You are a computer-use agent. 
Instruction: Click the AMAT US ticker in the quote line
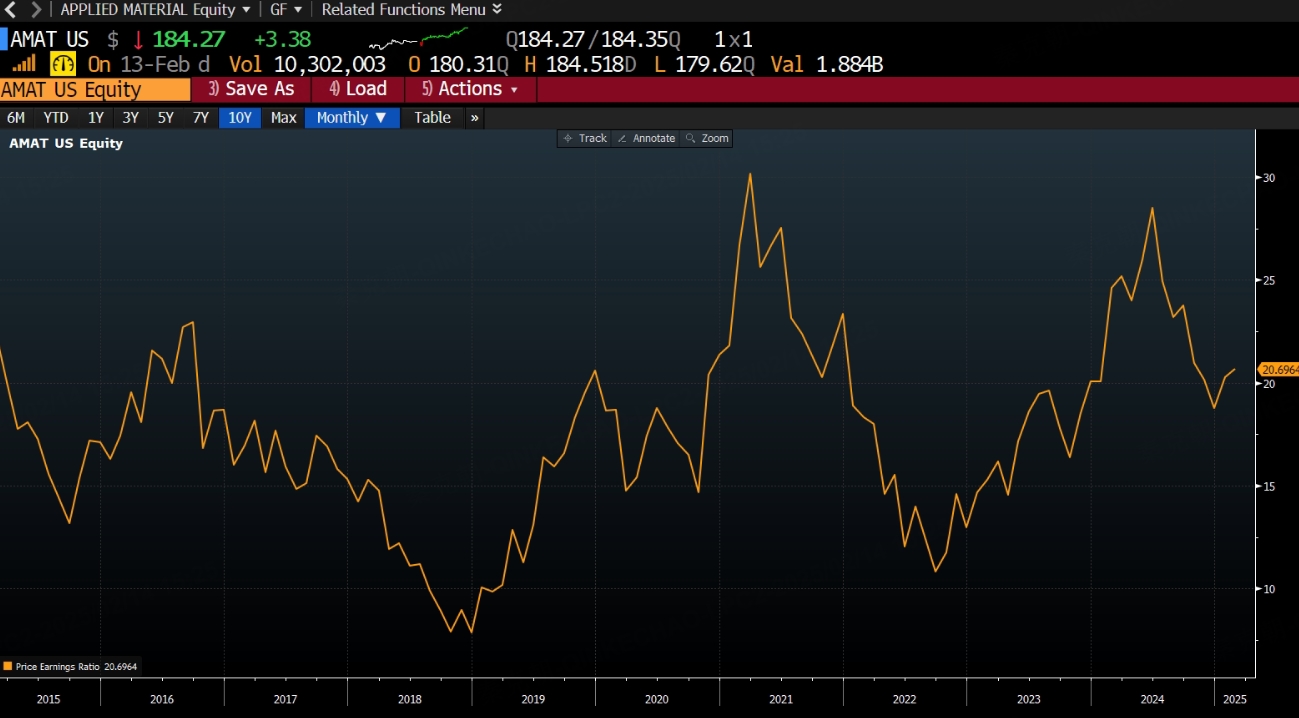coord(50,40)
